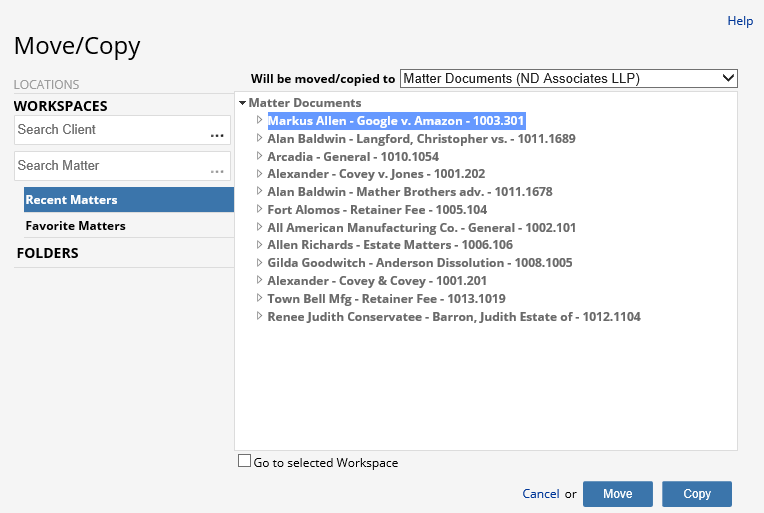
Task: Enable Go to selected Workspace checkbox
Action: point(244,461)
